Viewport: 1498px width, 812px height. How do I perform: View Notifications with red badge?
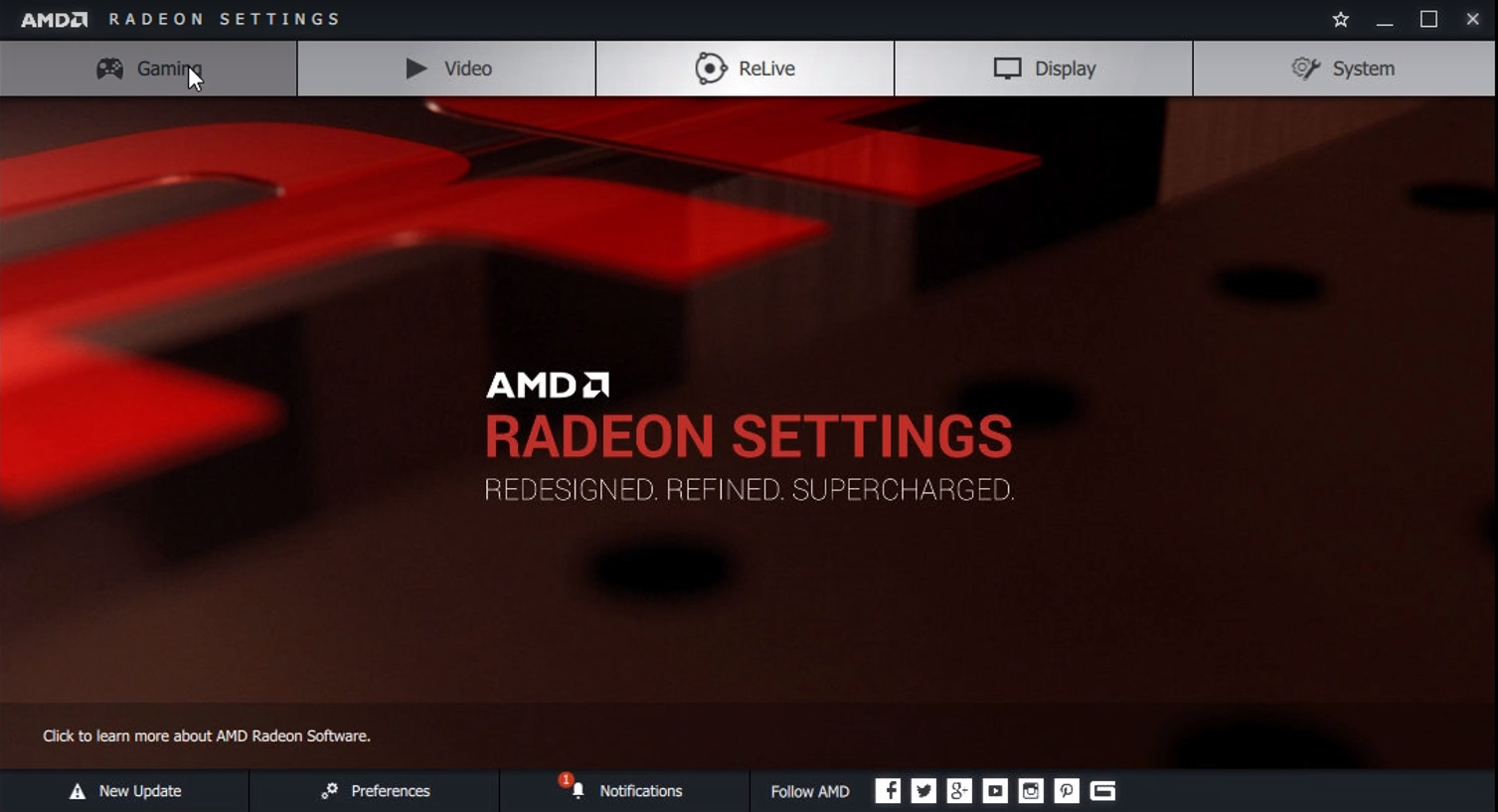click(625, 791)
